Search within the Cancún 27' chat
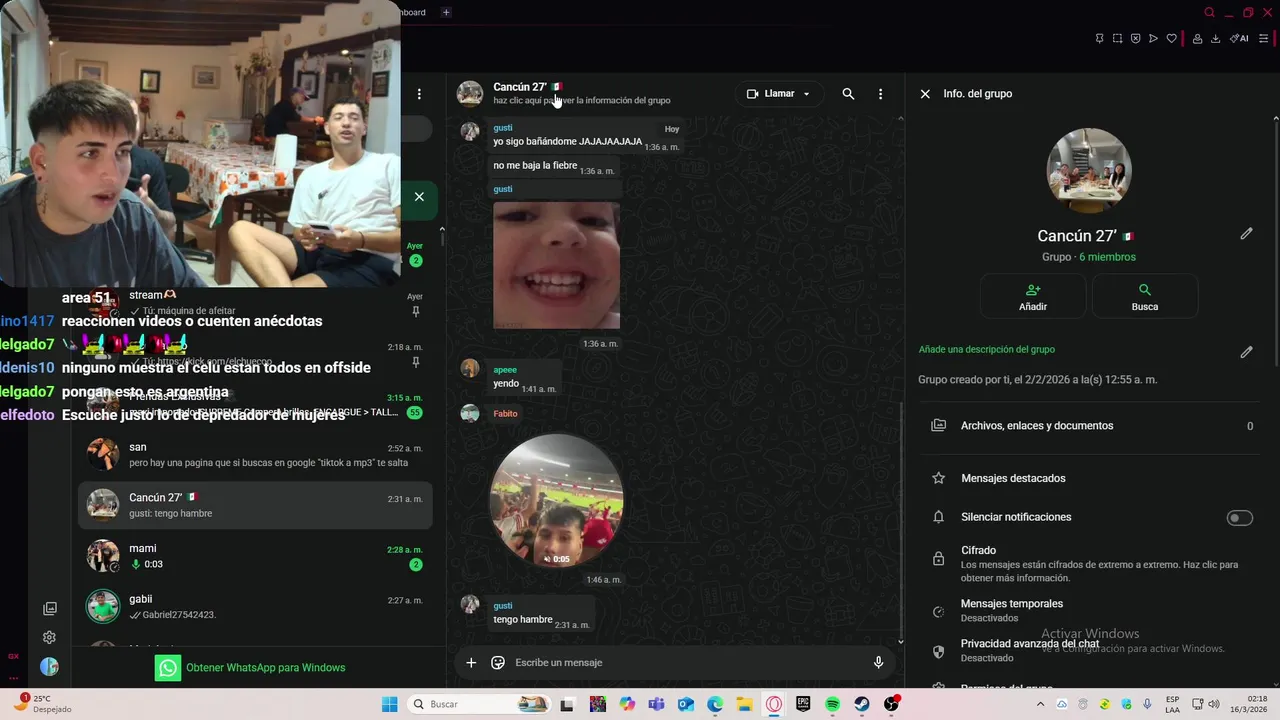The image size is (1280, 720). [848, 94]
